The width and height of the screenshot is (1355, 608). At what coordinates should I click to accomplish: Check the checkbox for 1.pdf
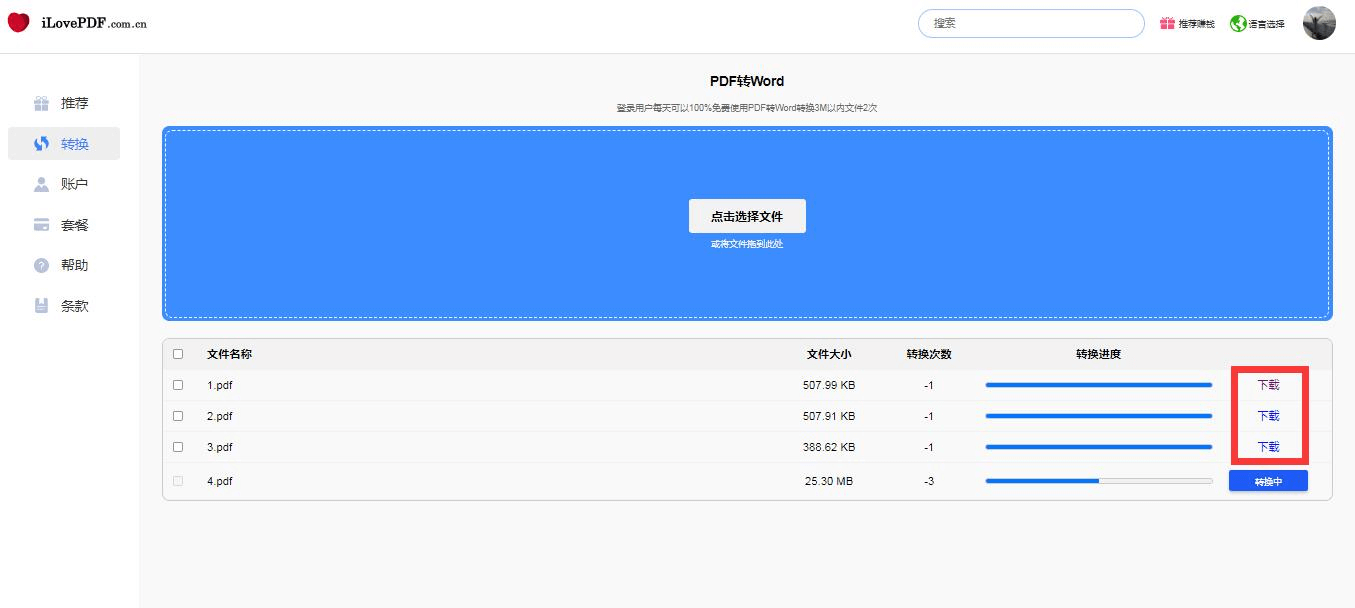pos(178,385)
